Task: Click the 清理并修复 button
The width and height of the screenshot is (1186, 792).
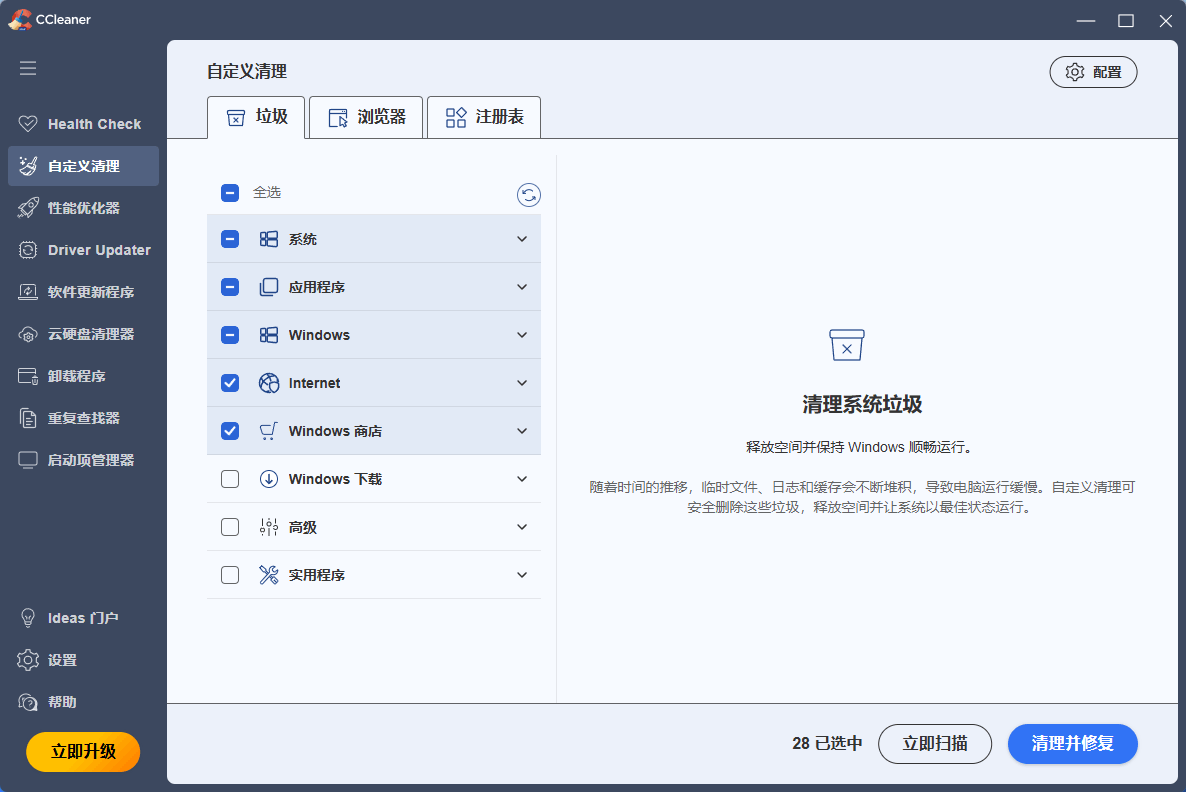Action: point(1072,743)
